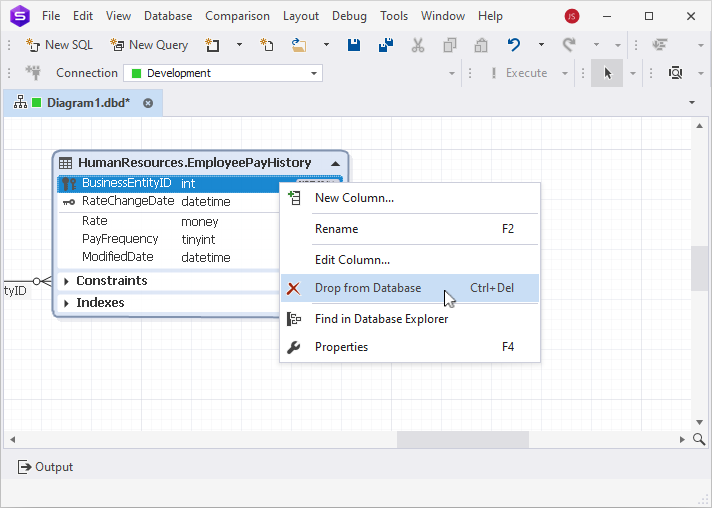Open the Database menu
This screenshot has height=508, width=712.
point(168,16)
